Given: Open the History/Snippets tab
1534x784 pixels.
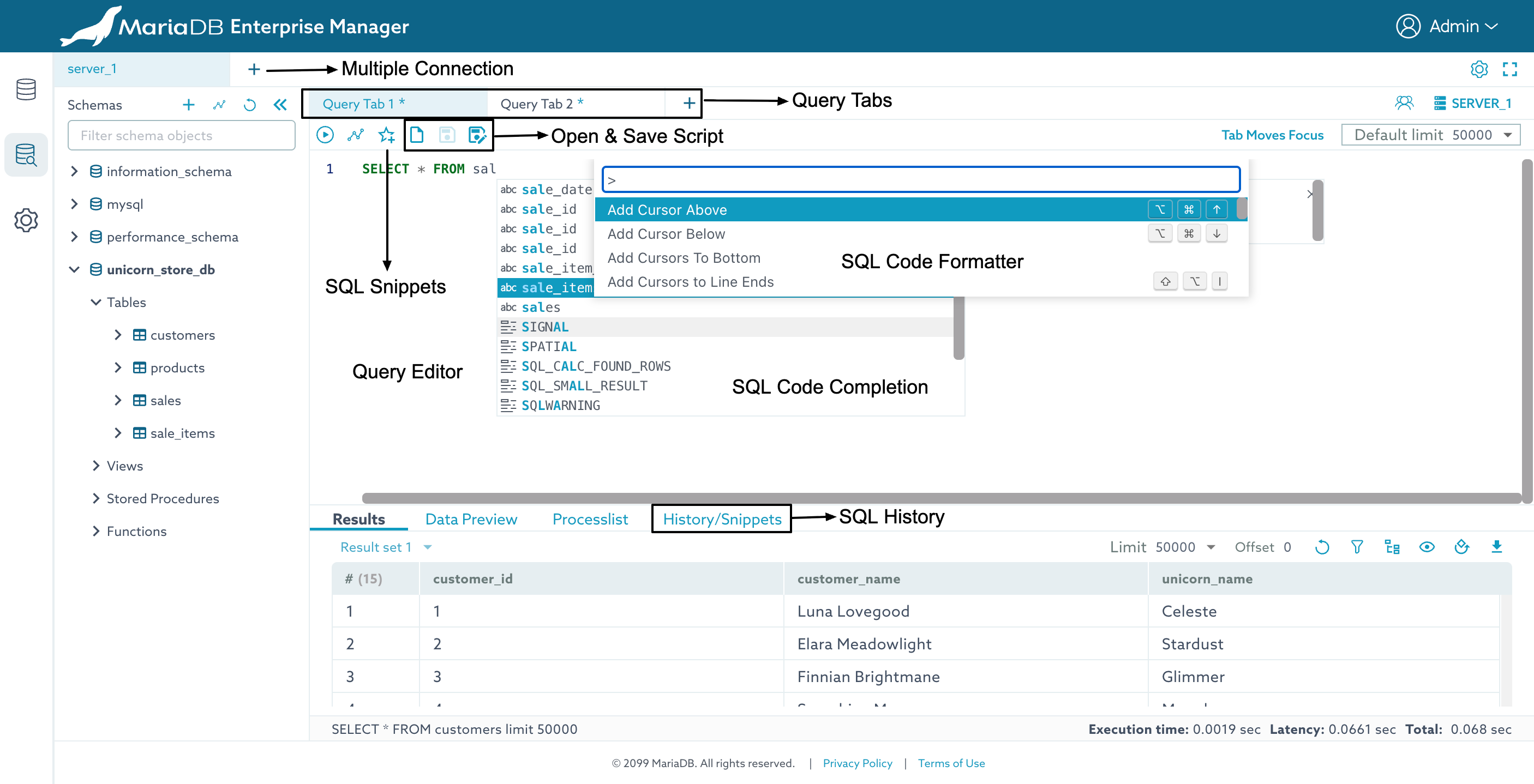Looking at the screenshot, I should click(x=722, y=519).
